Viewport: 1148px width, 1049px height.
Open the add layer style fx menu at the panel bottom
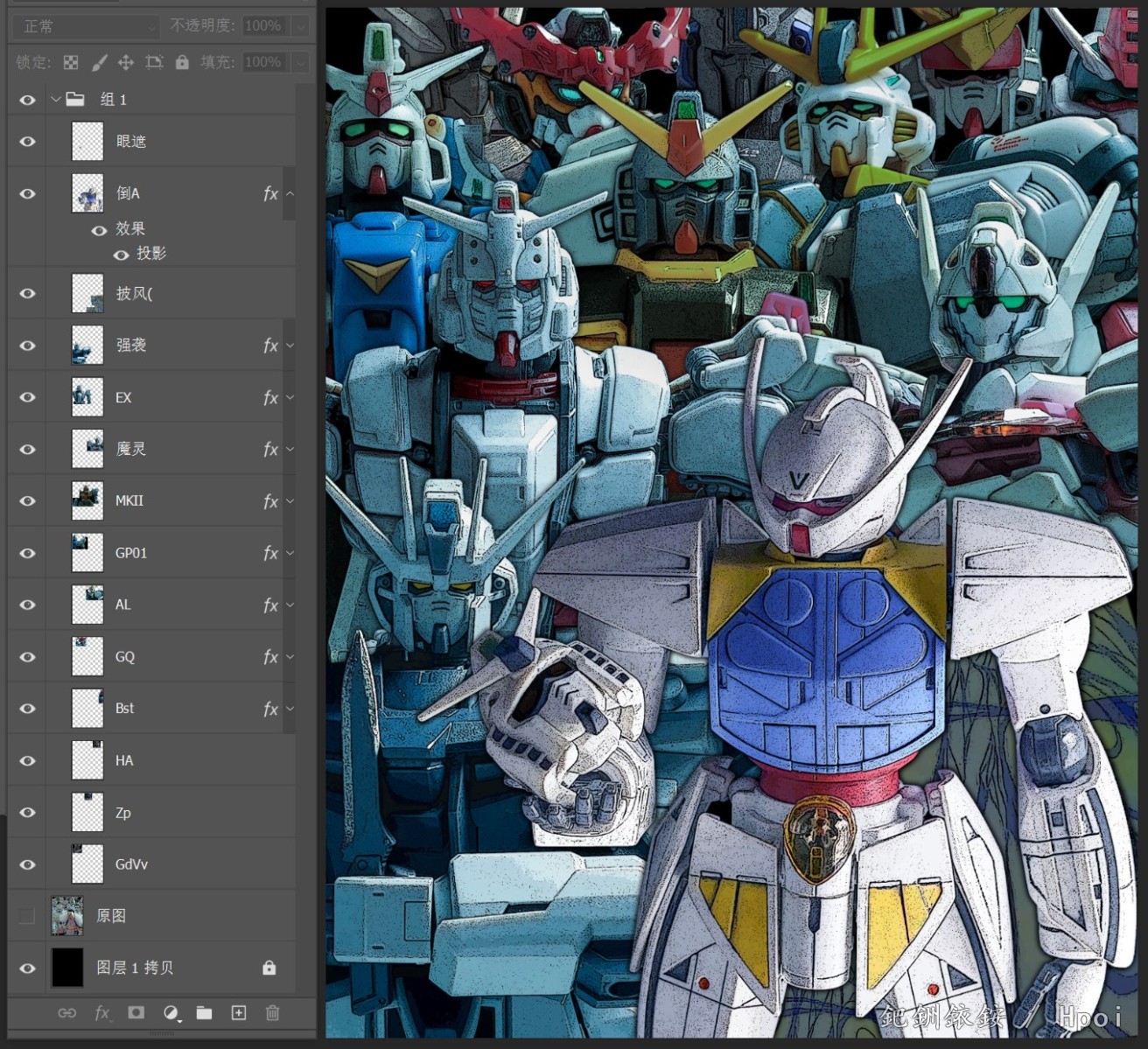pos(103,1013)
